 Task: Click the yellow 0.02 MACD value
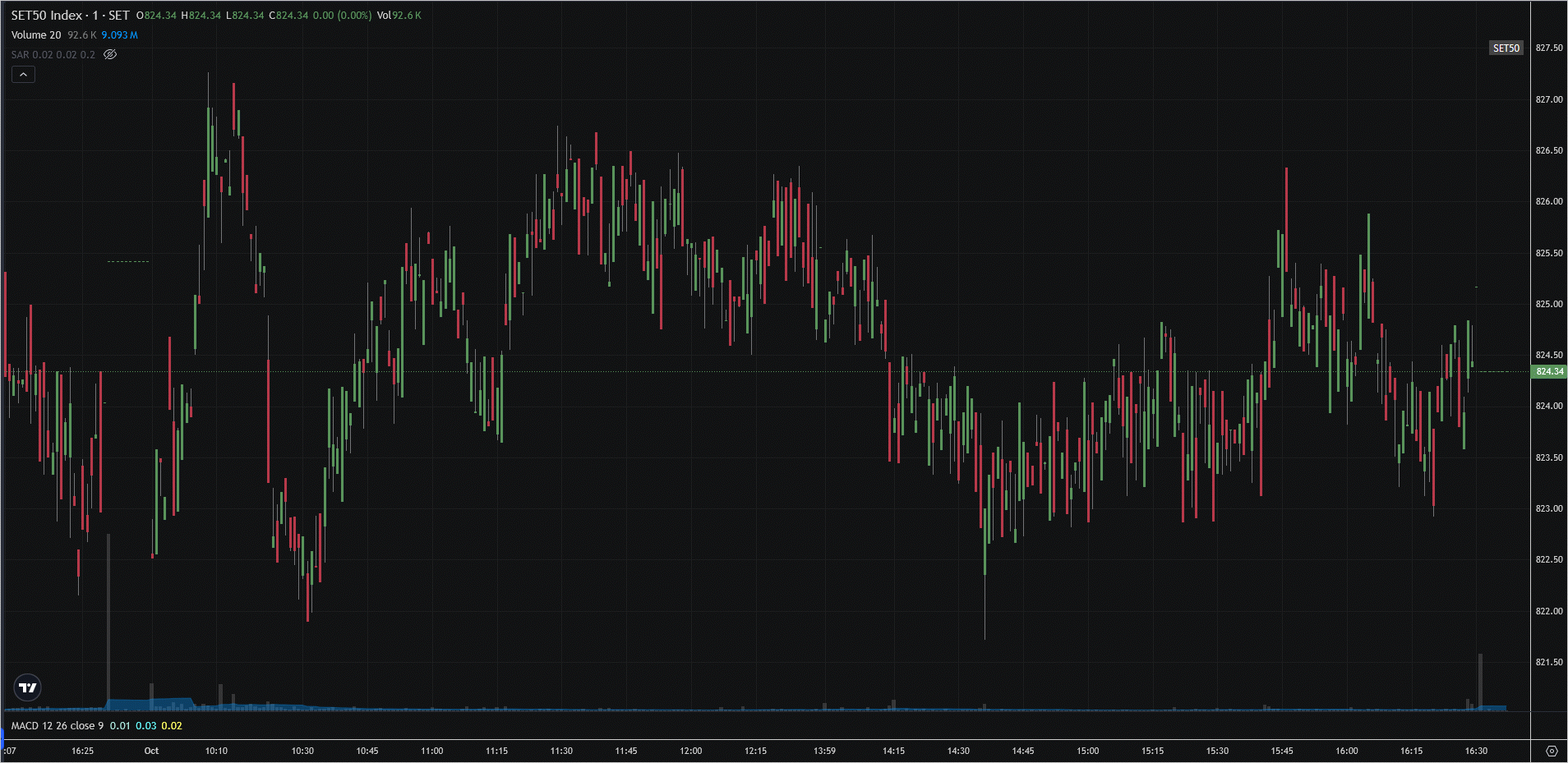pyautogui.click(x=172, y=726)
